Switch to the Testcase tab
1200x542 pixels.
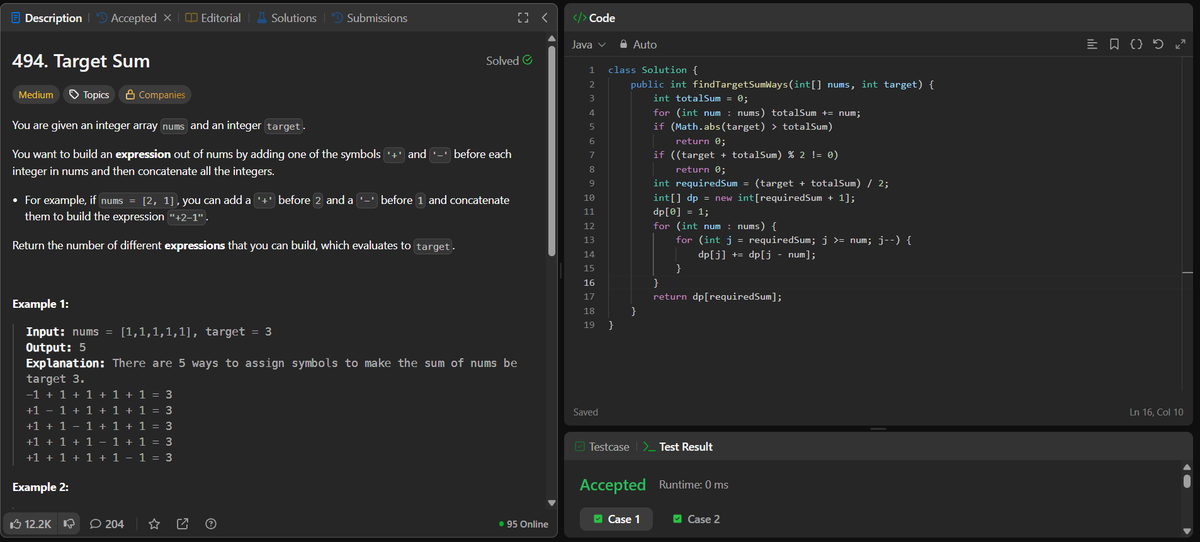(x=602, y=446)
